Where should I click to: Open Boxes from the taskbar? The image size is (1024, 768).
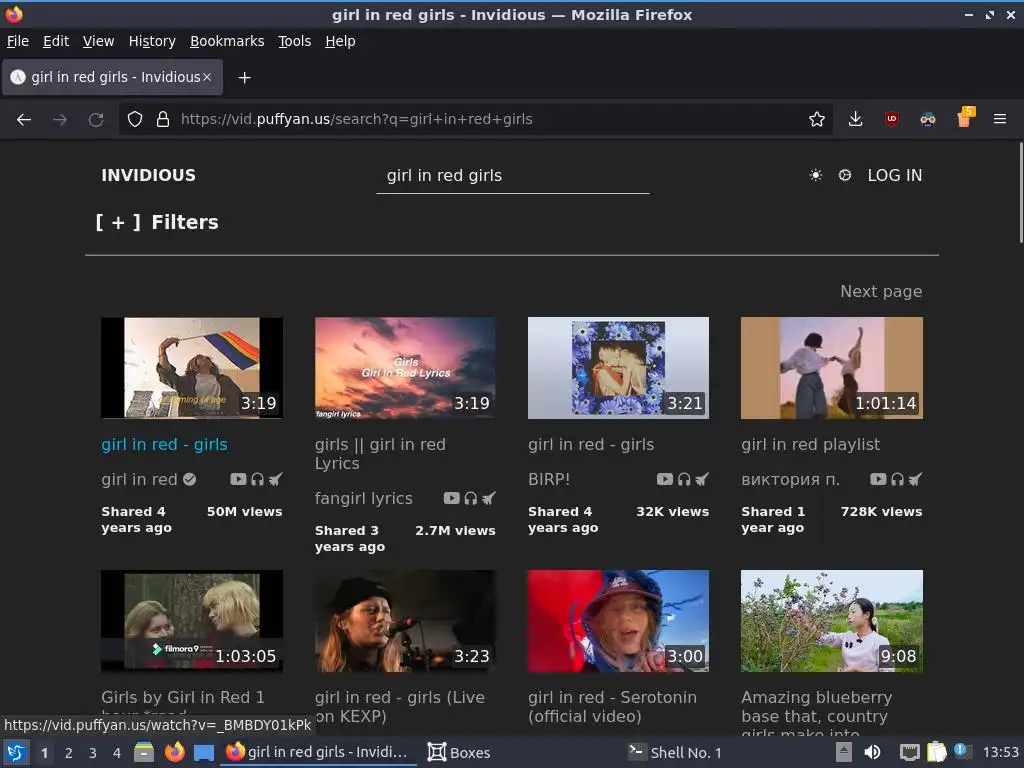458,752
